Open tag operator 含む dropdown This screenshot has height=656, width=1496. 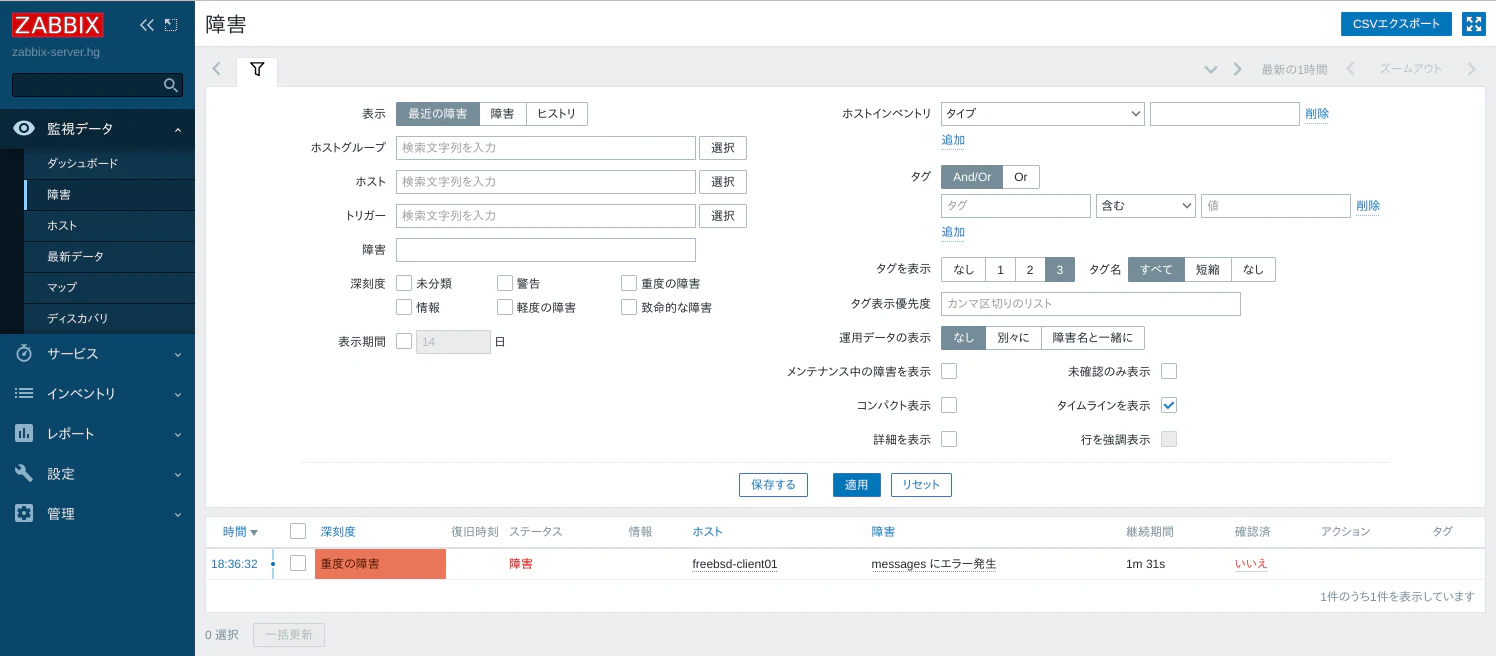1146,206
